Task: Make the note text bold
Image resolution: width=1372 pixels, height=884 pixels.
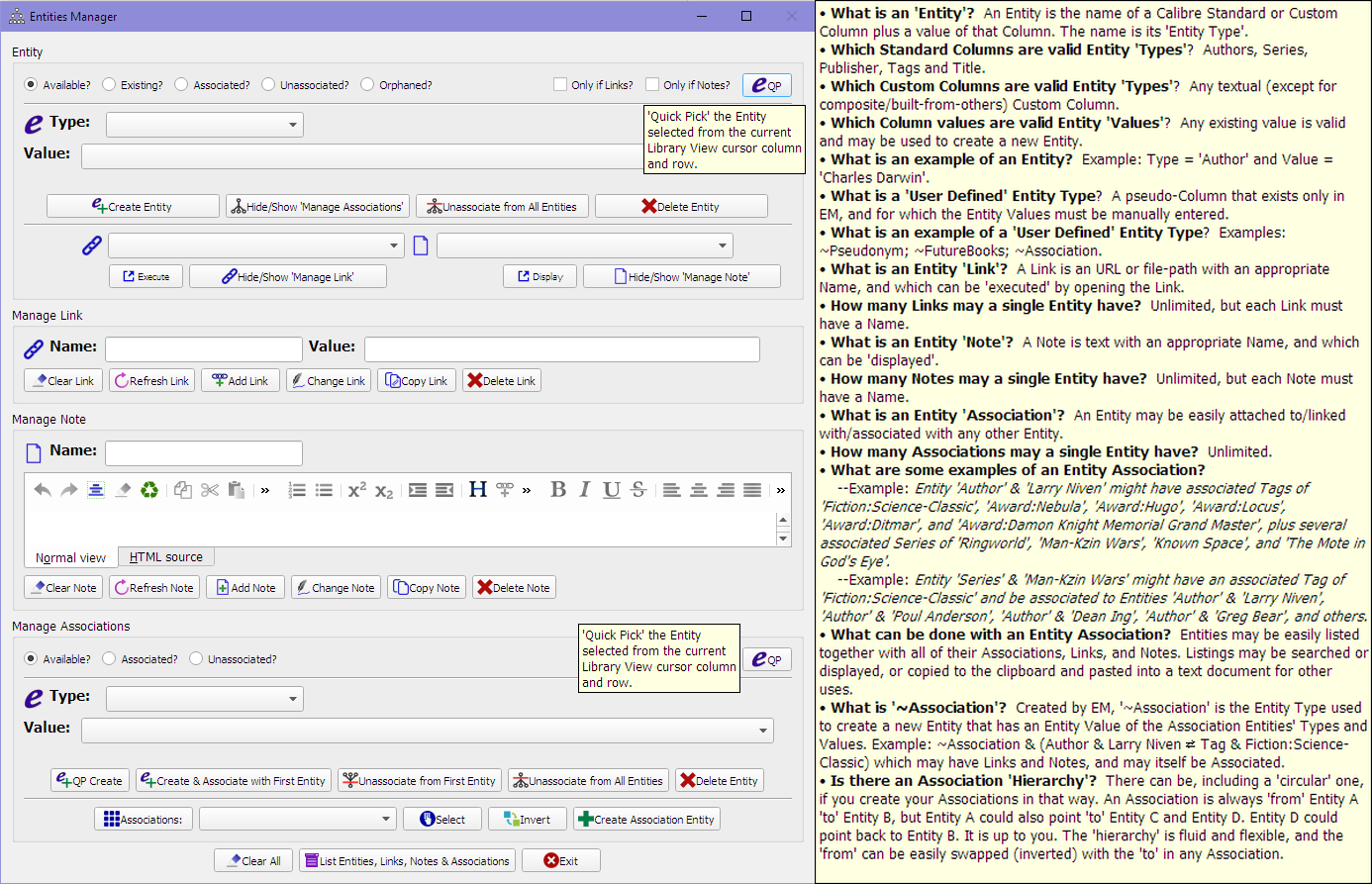Action: pyautogui.click(x=558, y=490)
